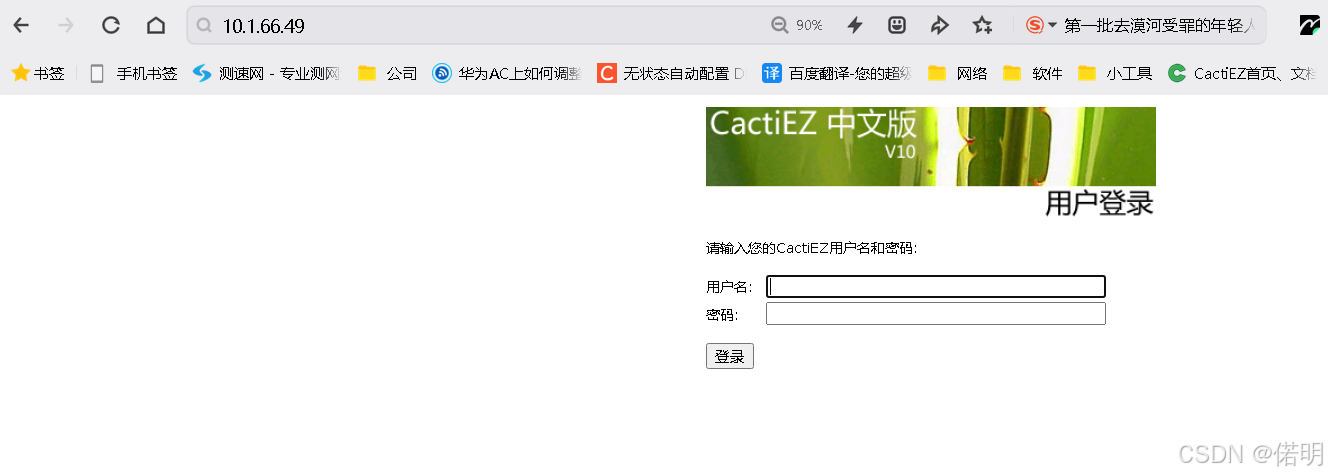Open the 测速网 bookmark
The height and width of the screenshot is (476, 1328).
[267, 73]
